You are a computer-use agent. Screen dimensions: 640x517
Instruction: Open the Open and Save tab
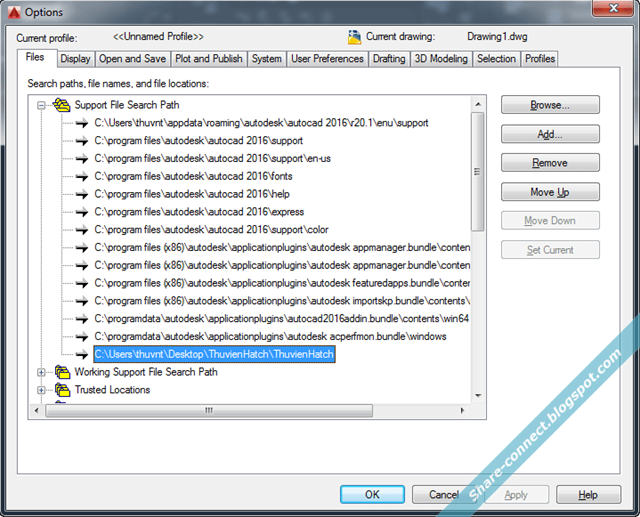133,59
